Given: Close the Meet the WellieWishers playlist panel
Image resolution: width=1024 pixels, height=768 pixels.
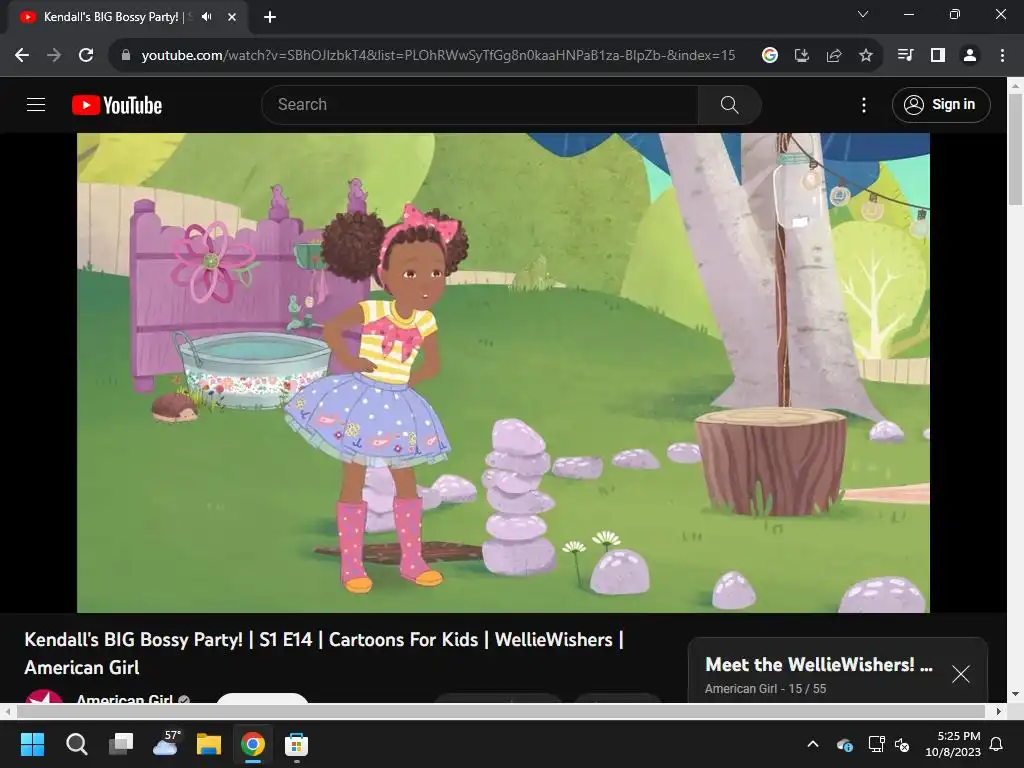Looking at the screenshot, I should click(x=961, y=674).
